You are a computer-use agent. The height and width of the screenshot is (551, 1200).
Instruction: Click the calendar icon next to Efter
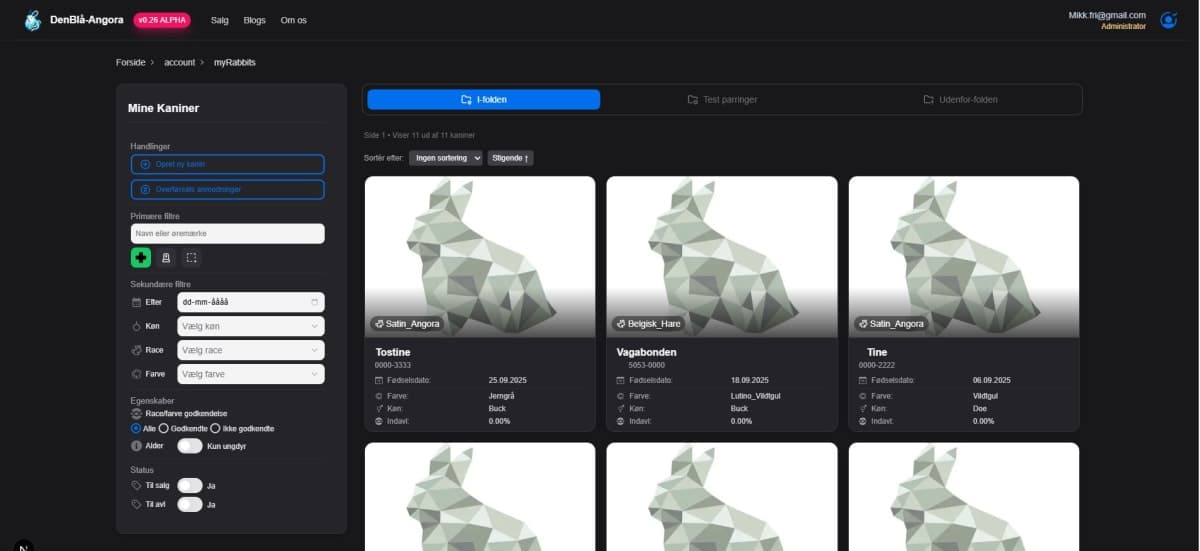click(137, 301)
